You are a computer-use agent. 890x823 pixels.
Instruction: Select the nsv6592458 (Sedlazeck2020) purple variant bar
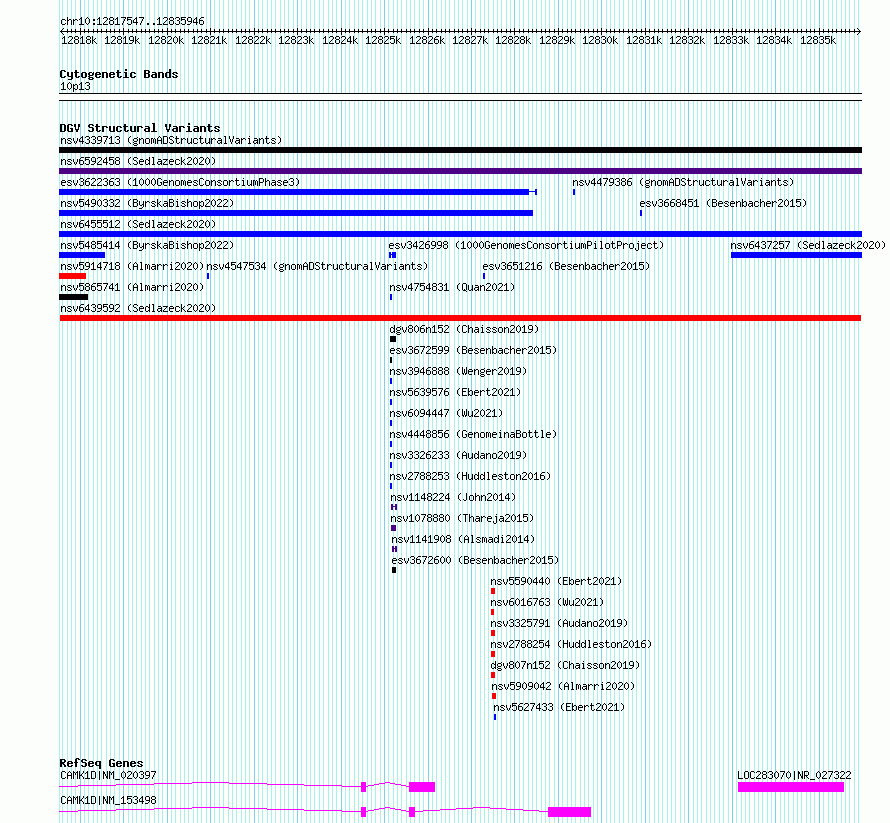pos(460,171)
